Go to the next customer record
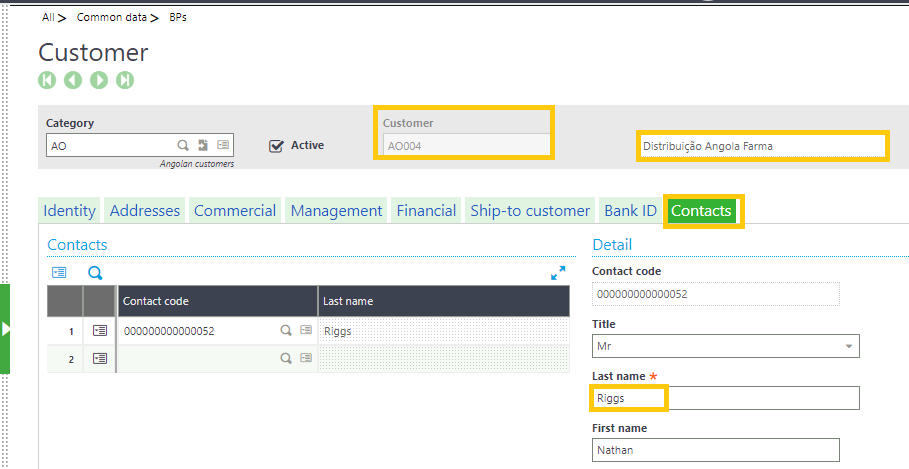Screen dimensions: 909x469 tap(99, 79)
